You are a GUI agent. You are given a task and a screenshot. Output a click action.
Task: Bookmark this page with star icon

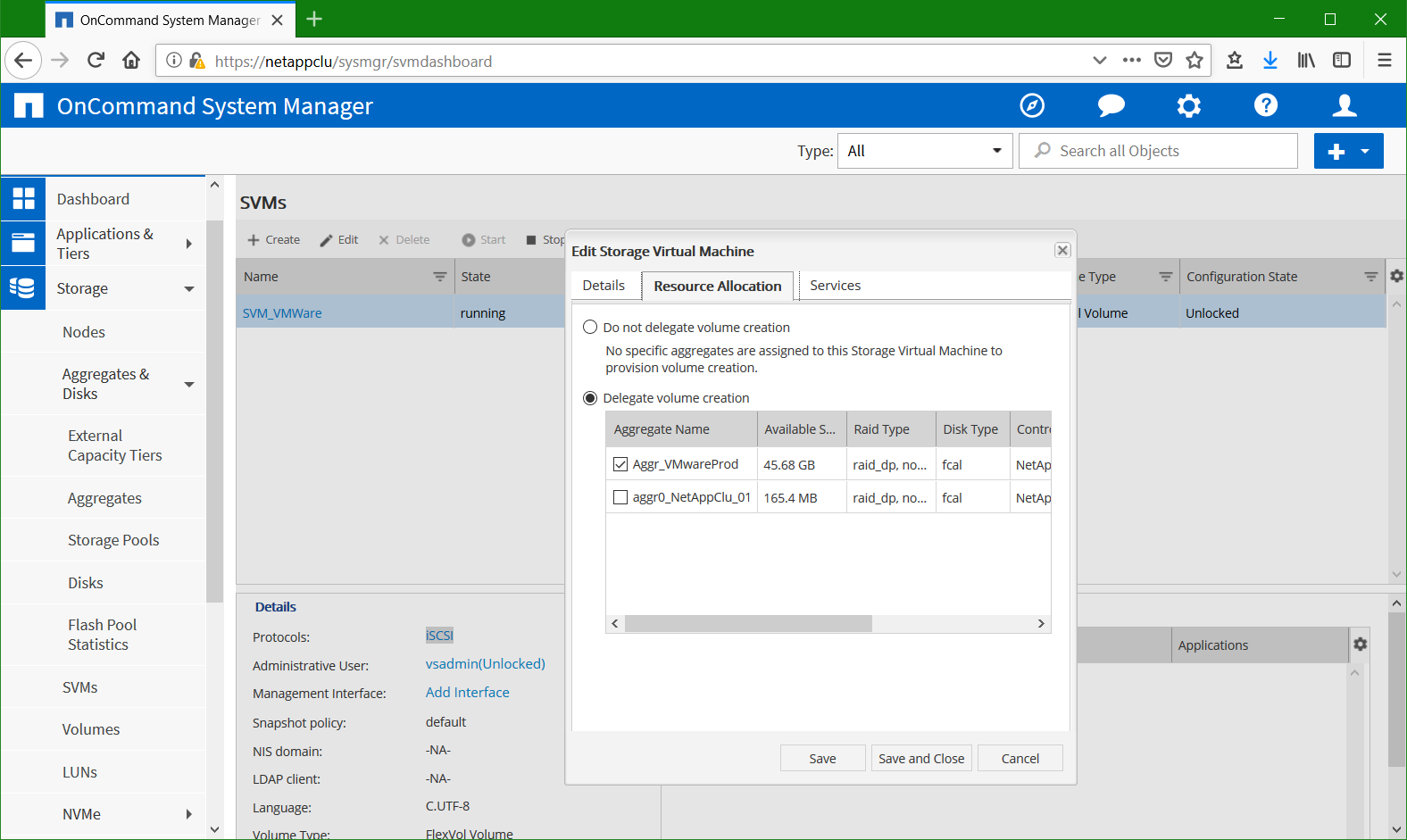tap(1195, 60)
